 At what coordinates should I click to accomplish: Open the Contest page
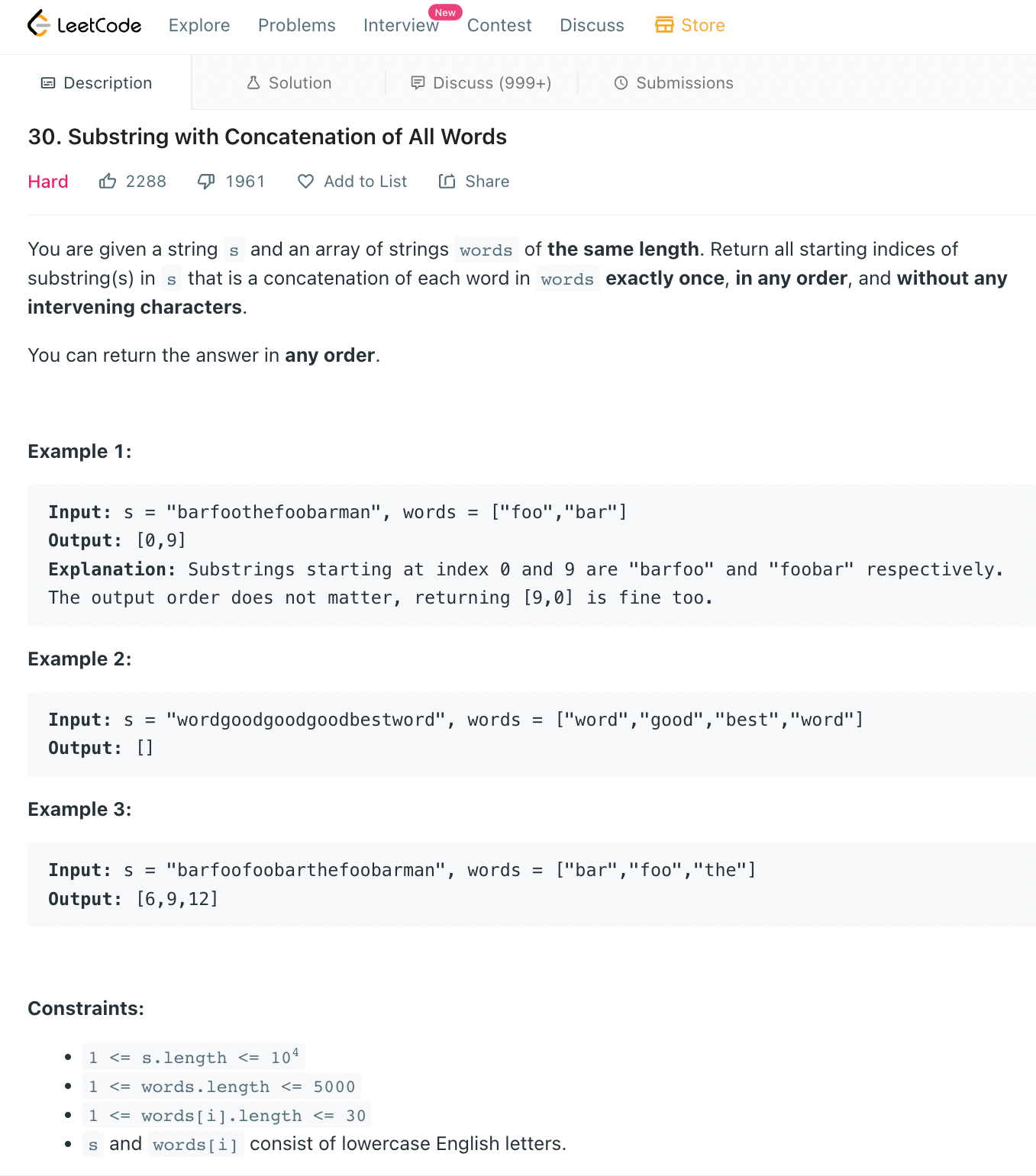pos(499,25)
